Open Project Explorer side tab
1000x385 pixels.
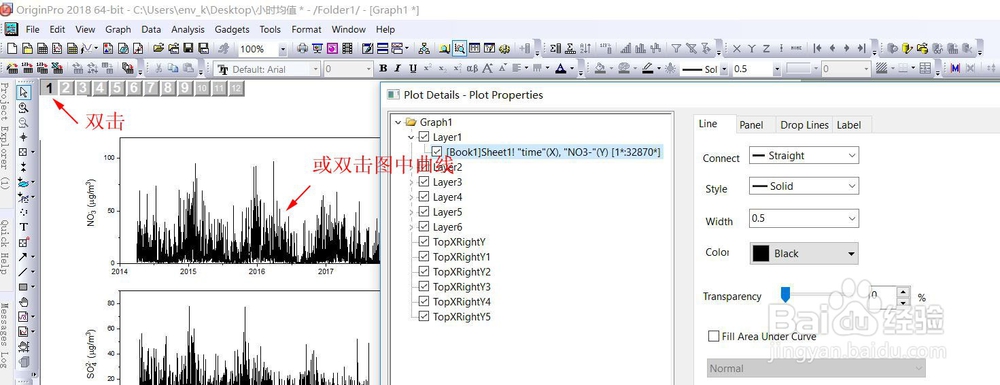5,136
